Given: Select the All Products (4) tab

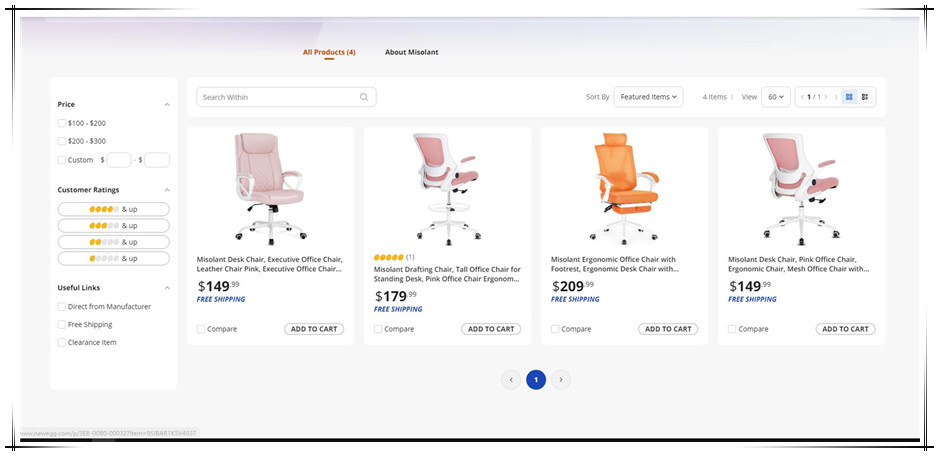Looking at the screenshot, I should [329, 52].
